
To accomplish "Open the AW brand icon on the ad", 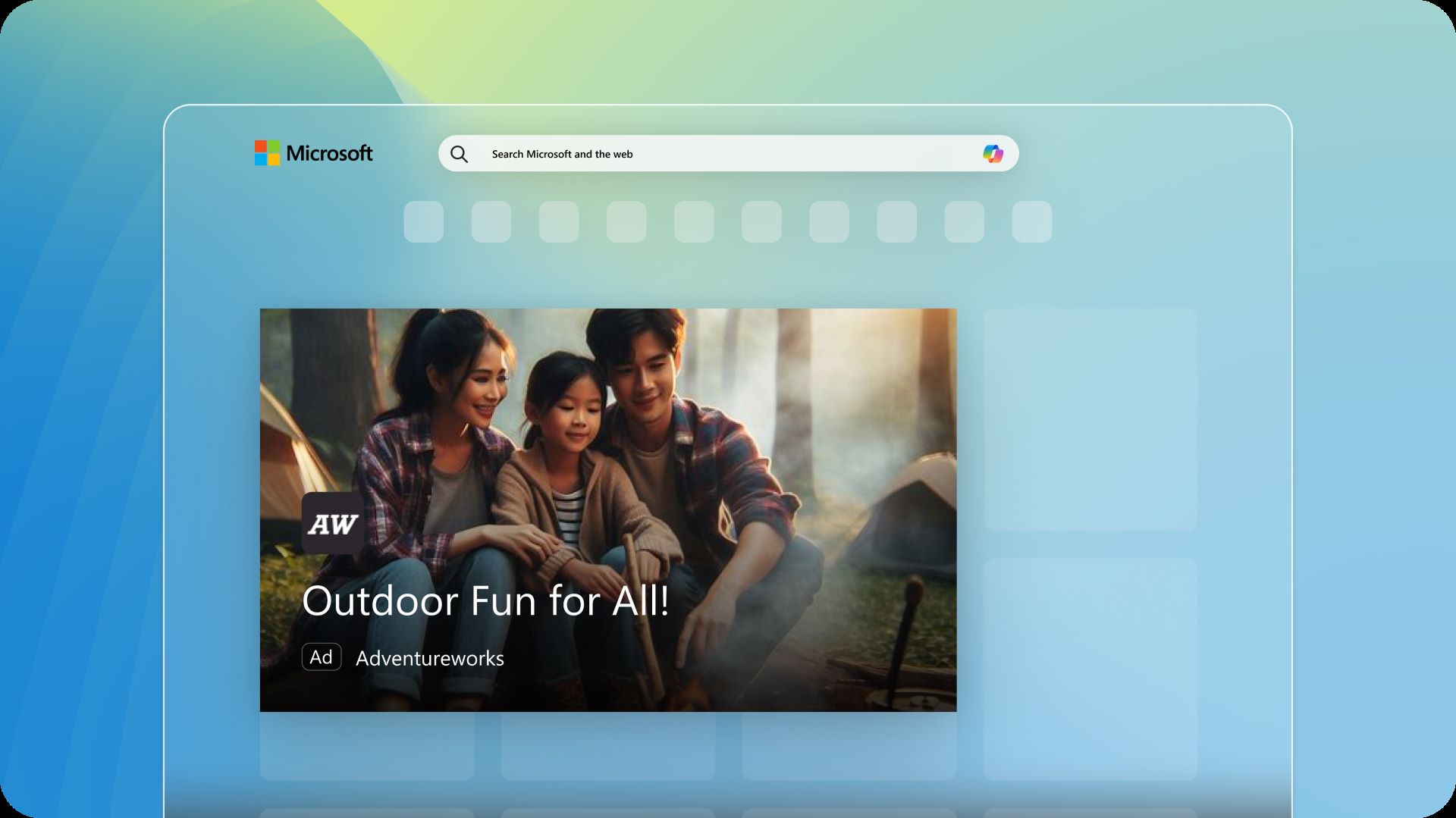I will [332, 522].
